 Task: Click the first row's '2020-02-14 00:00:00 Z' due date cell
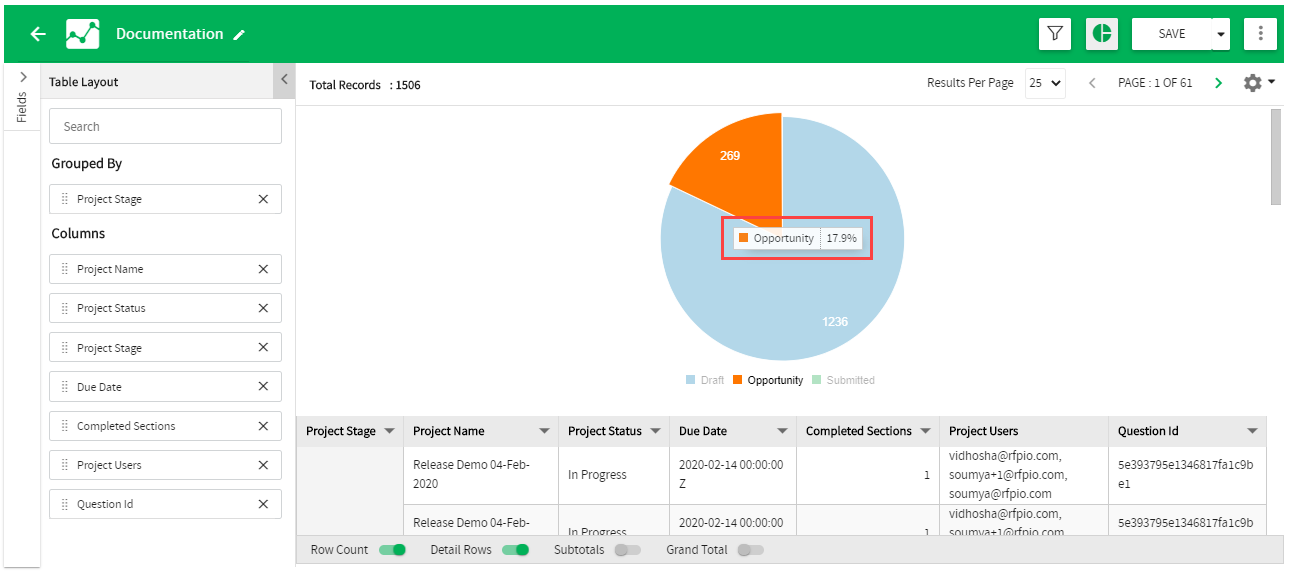[733, 474]
